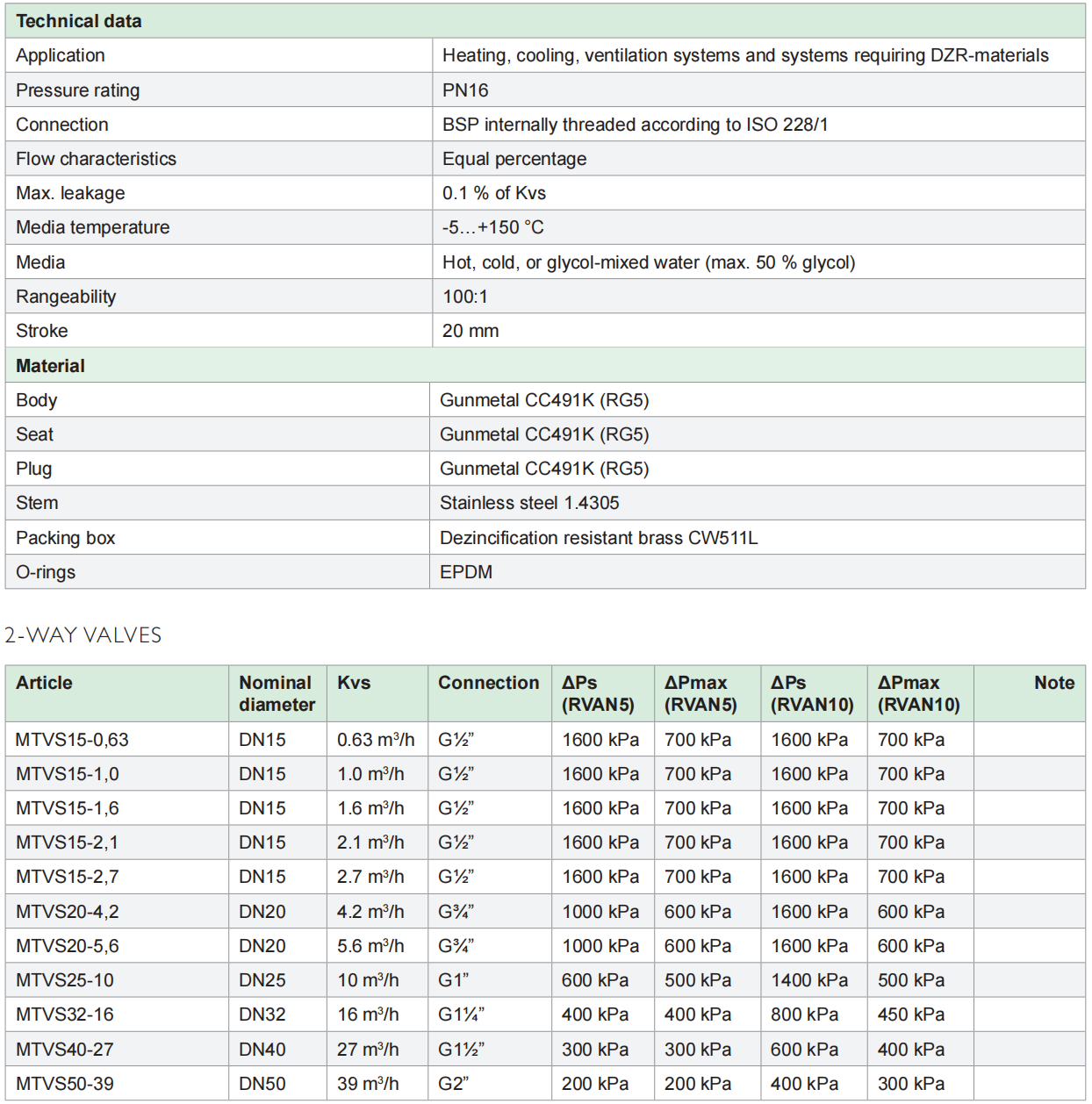Select the PN16 pressure rating value
1092x1104 pixels.
(465, 90)
